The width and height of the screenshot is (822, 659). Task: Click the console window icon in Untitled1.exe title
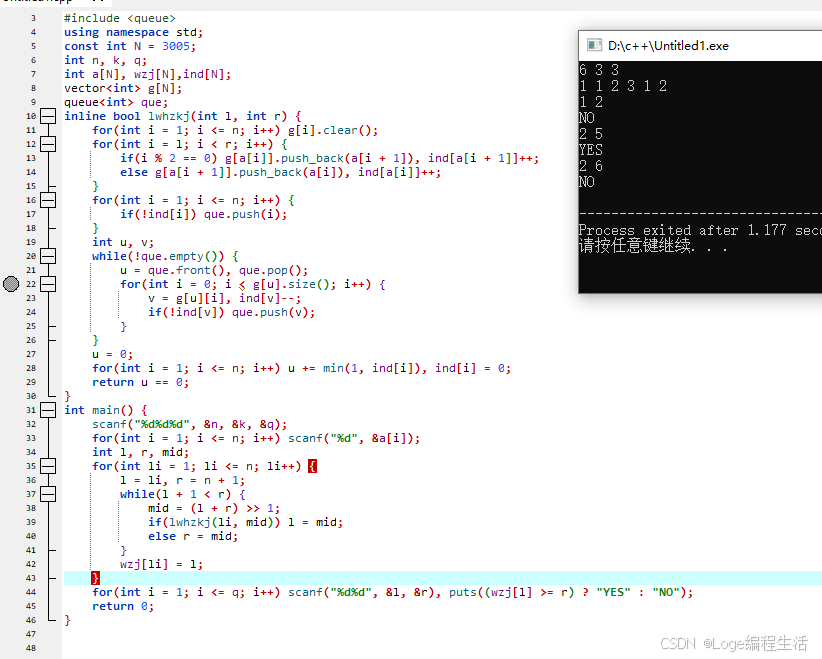click(594, 45)
